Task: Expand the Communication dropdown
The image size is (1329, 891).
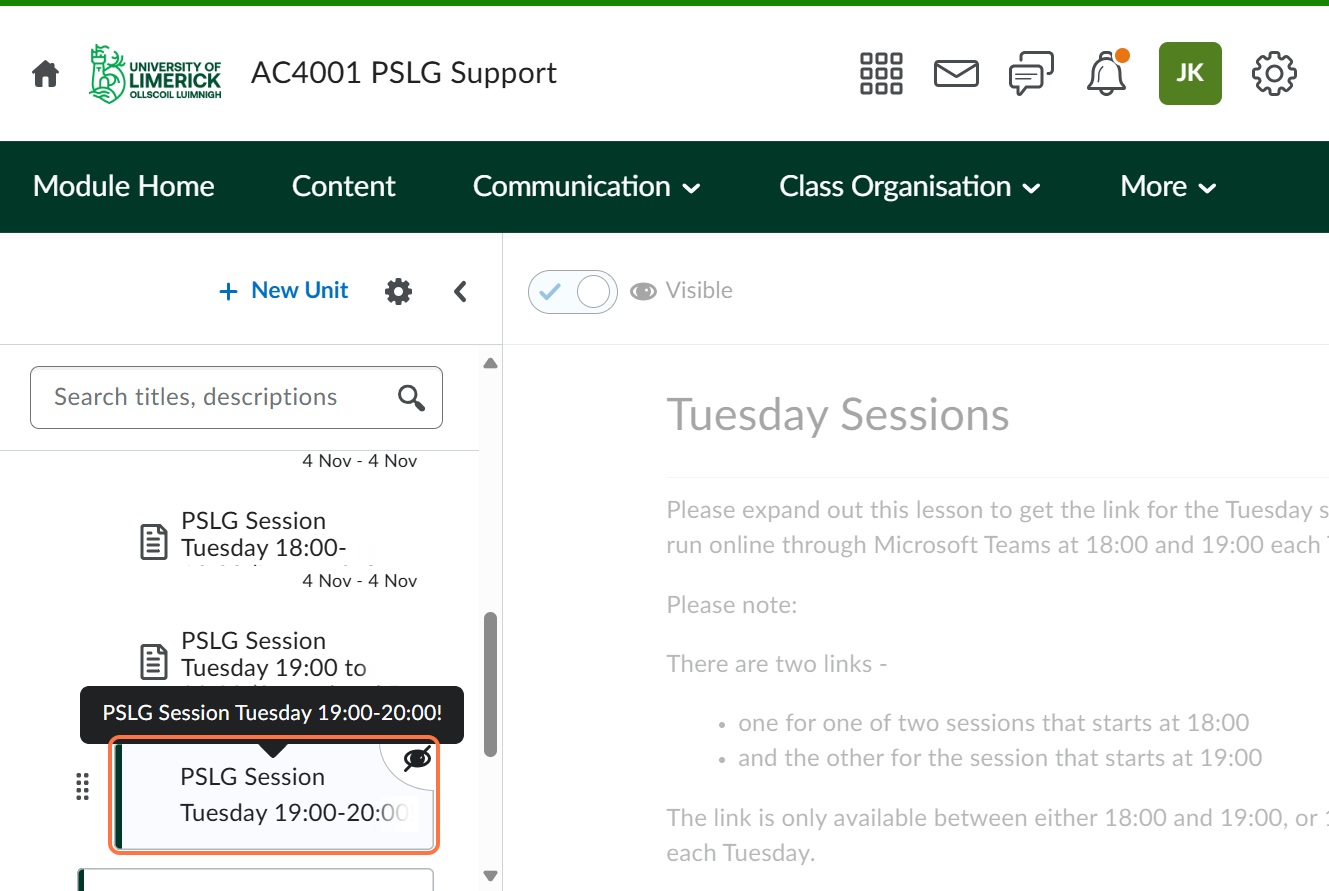Action: tap(586, 187)
